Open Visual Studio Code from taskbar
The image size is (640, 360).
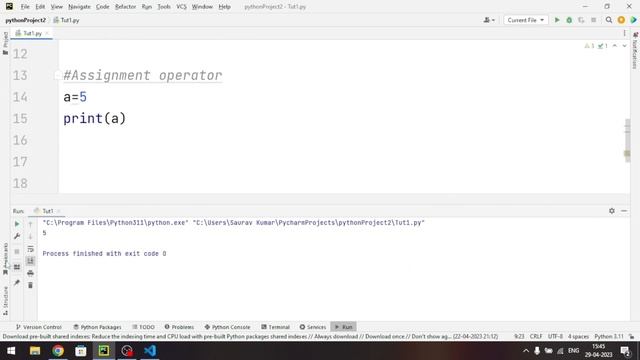coord(150,351)
